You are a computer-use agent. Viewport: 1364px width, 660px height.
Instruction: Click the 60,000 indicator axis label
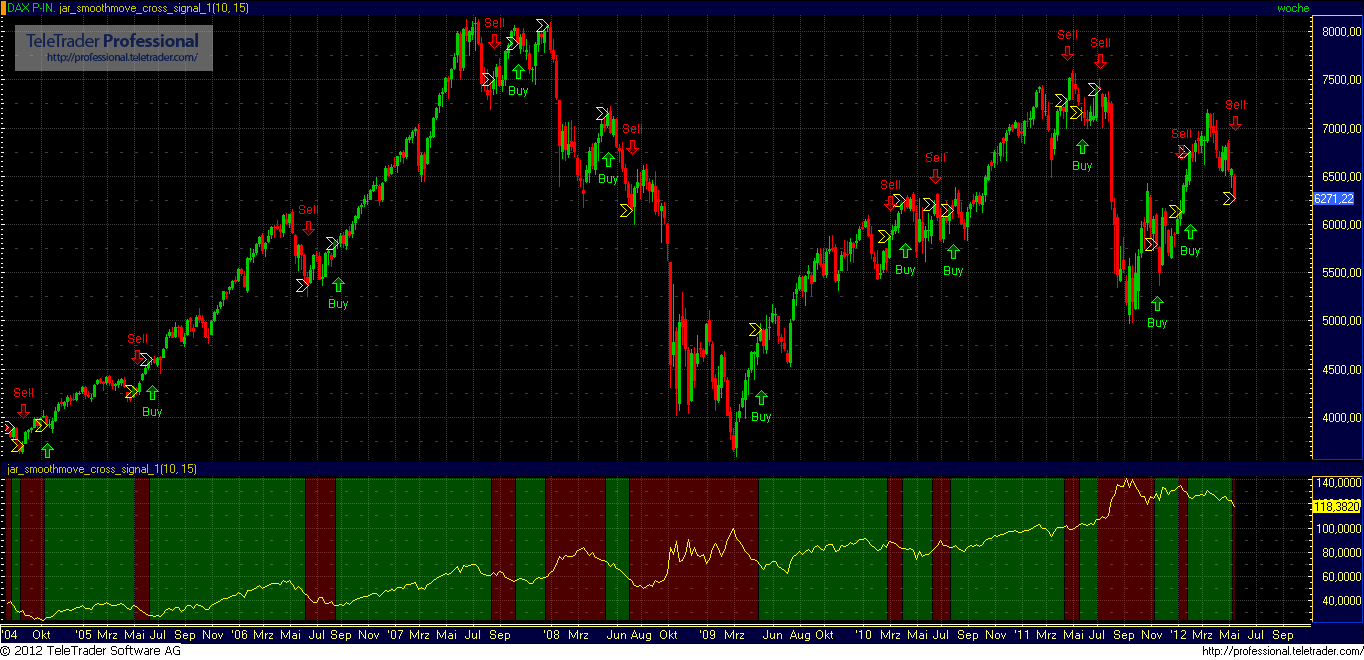pos(1340,577)
